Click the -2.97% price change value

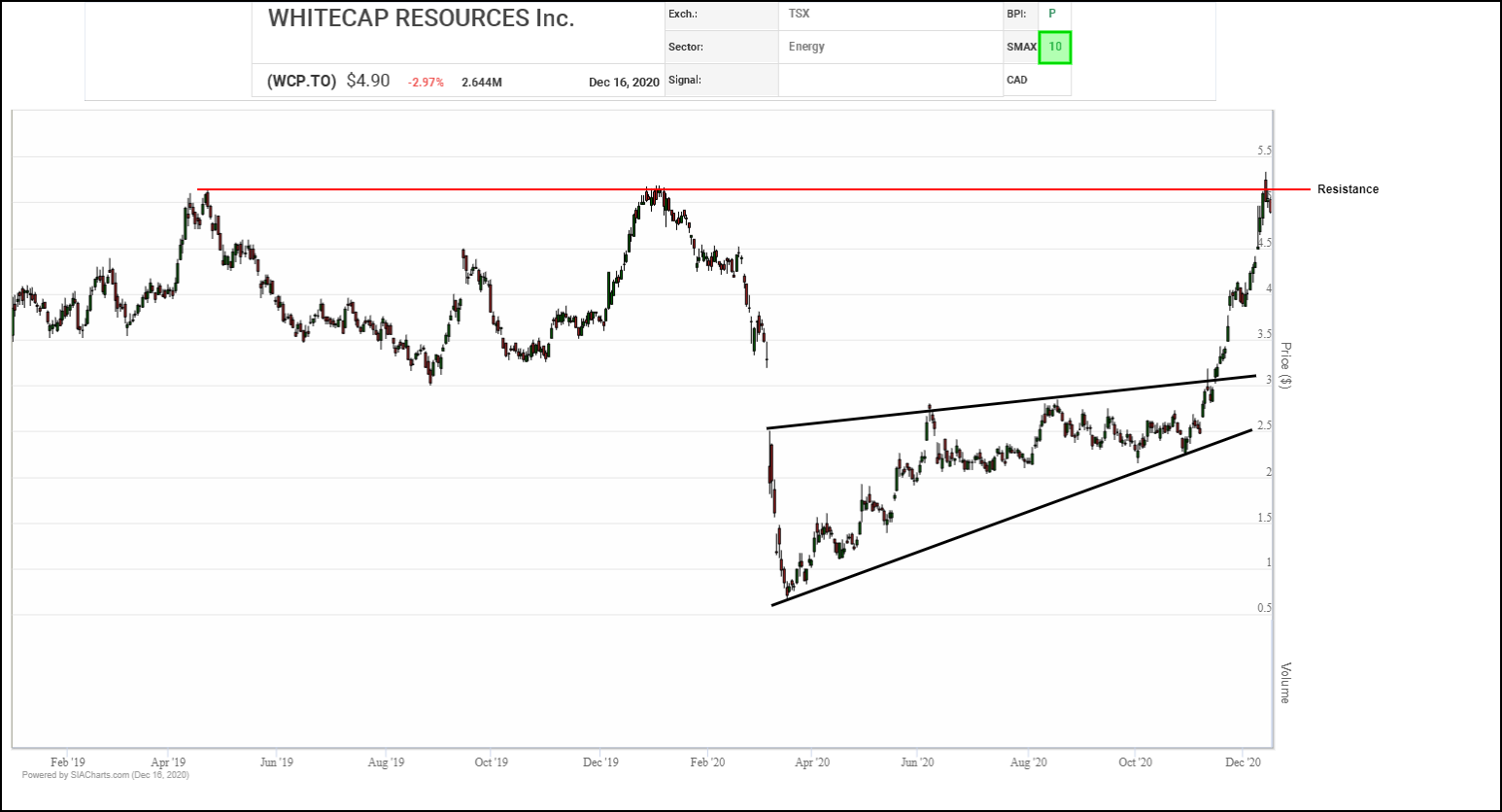[426, 83]
